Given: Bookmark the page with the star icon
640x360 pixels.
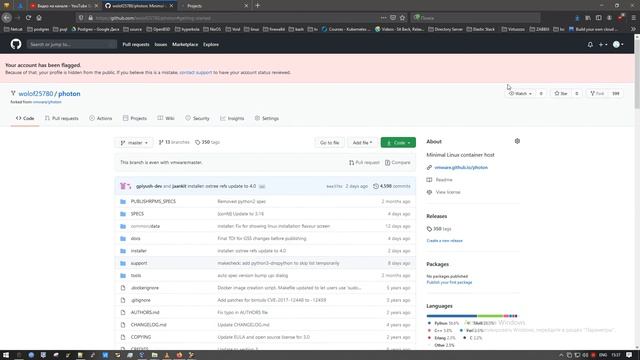Looking at the screenshot, I should (x=402, y=18).
